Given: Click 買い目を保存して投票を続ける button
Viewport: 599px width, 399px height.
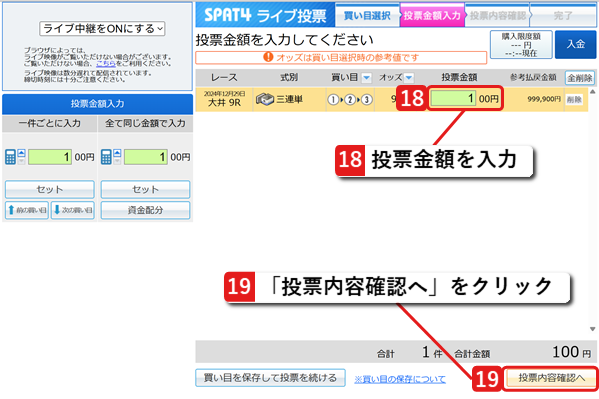Looking at the screenshot, I should (270, 378).
